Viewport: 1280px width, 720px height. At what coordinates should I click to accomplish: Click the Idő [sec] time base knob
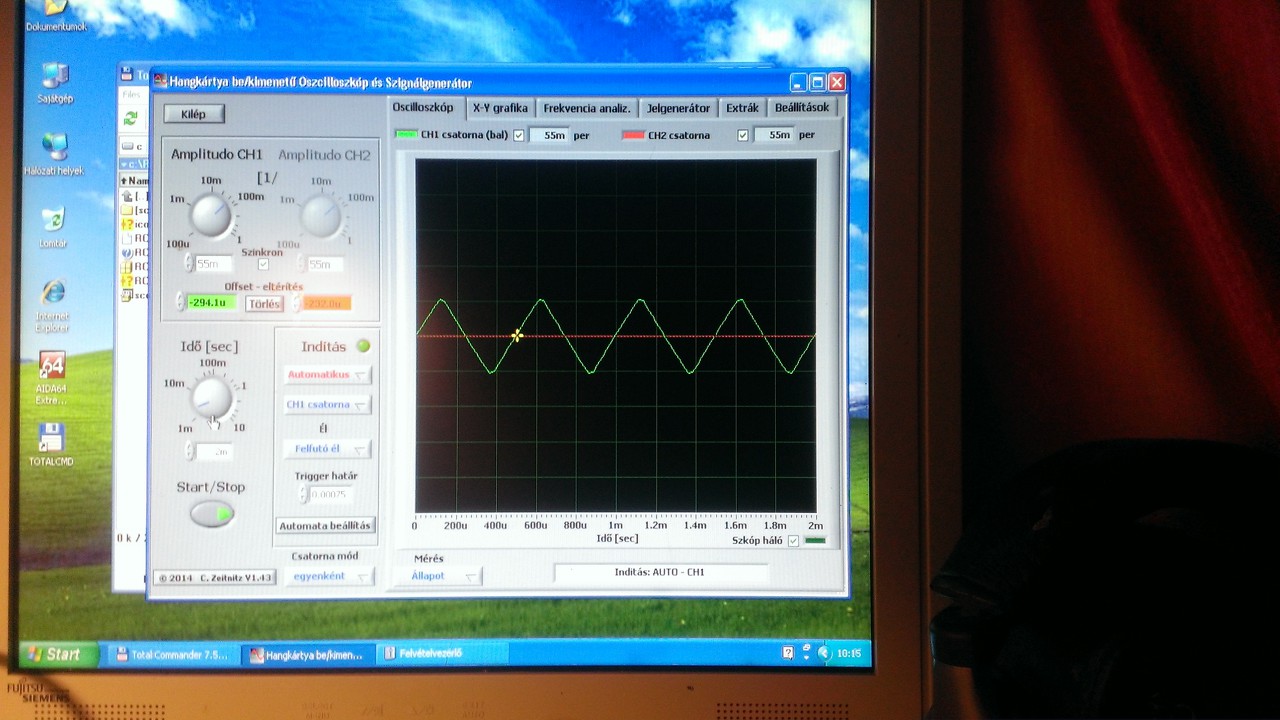coord(213,398)
